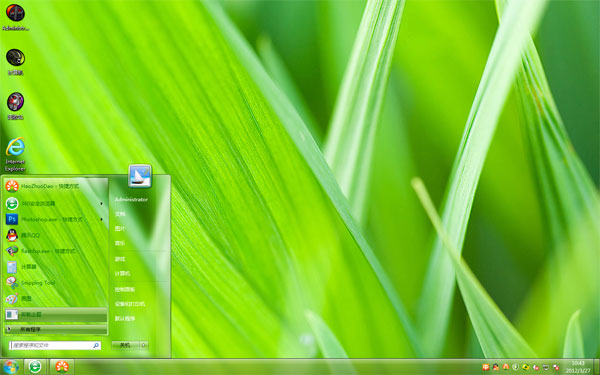Click the last tray icon with red badge
Viewport: 600px width, 375px height.
556,367
